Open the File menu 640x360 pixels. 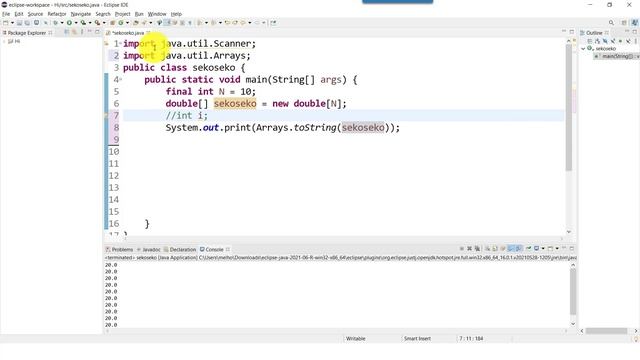pyautogui.click(x=6, y=14)
